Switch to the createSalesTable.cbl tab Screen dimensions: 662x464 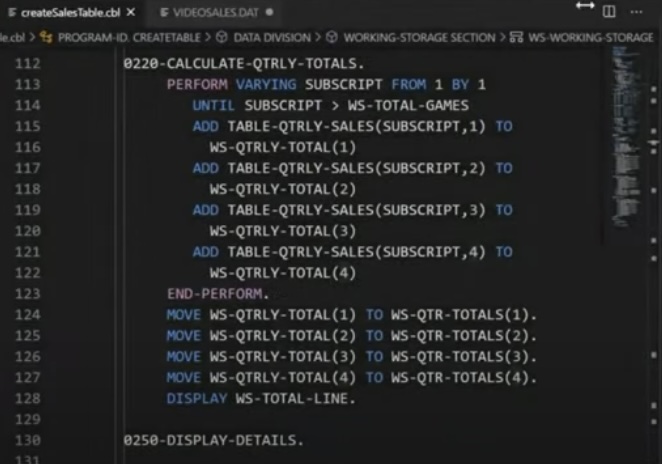point(70,13)
